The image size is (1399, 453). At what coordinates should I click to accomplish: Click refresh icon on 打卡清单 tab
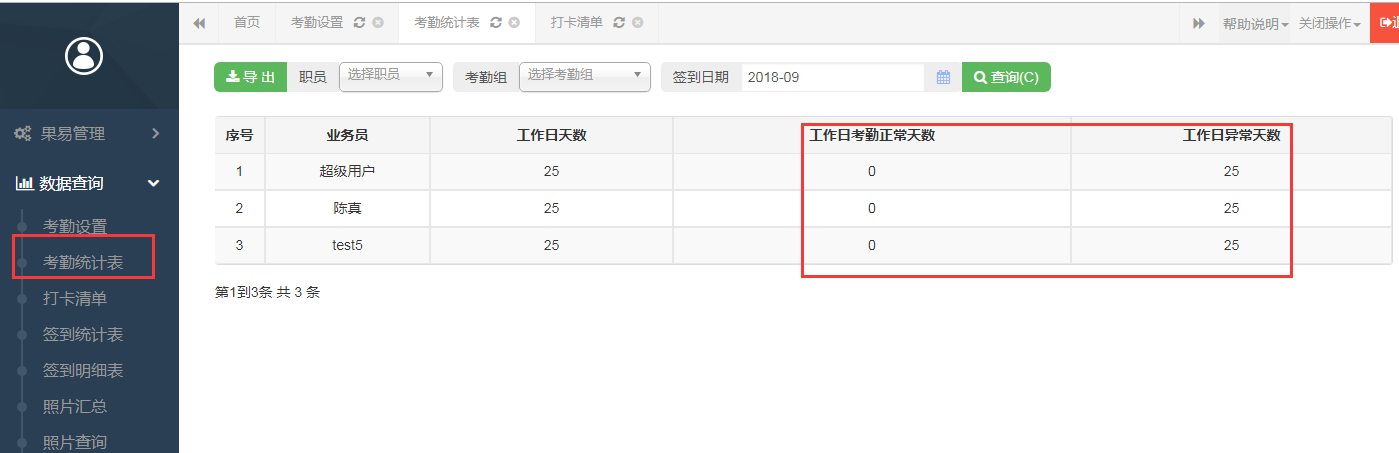coord(619,22)
